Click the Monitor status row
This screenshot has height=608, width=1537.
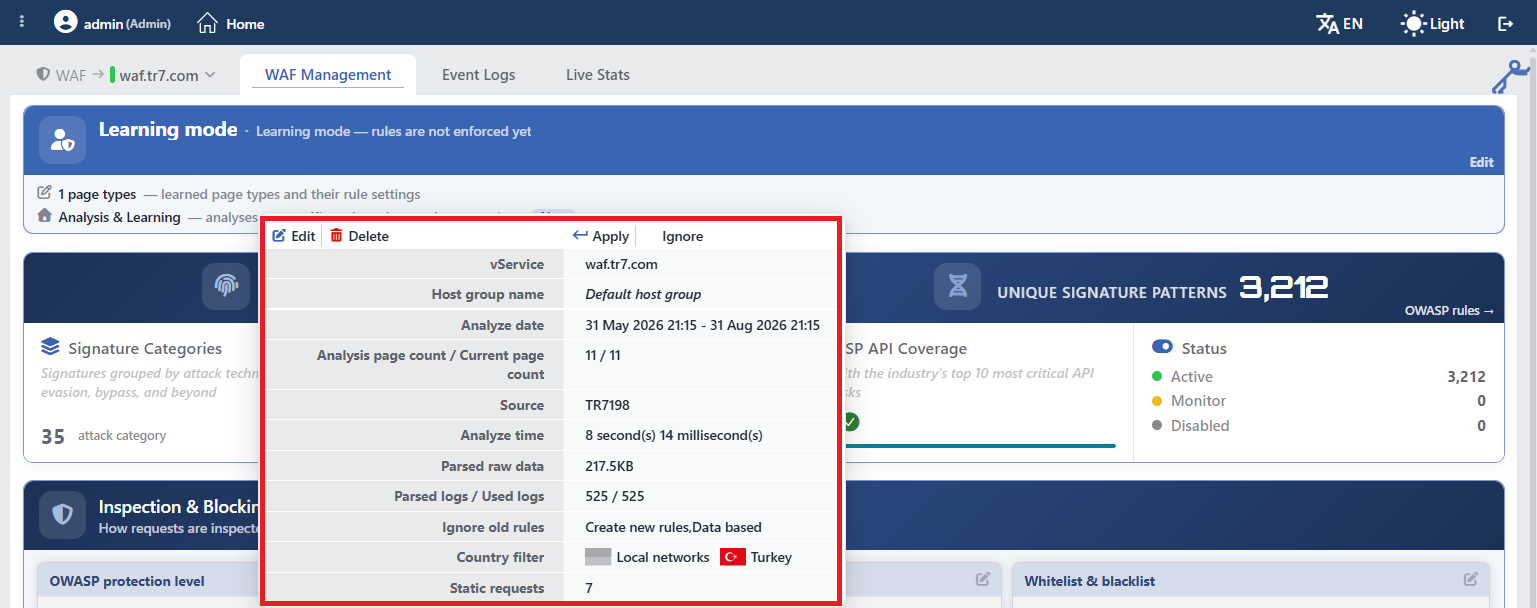click(1318, 401)
